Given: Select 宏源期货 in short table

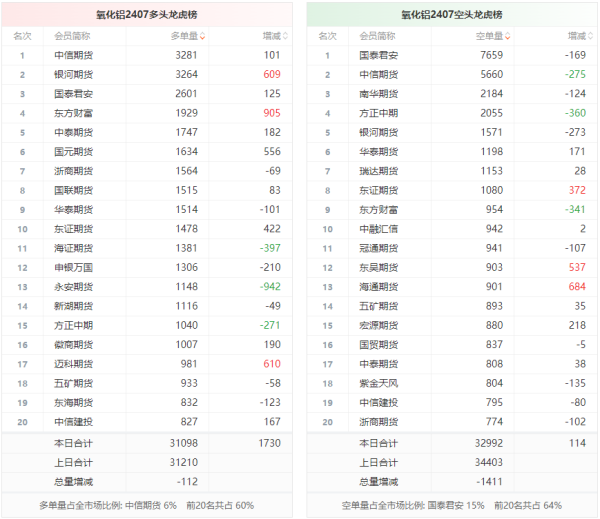Looking at the screenshot, I should pyautogui.click(x=378, y=326).
